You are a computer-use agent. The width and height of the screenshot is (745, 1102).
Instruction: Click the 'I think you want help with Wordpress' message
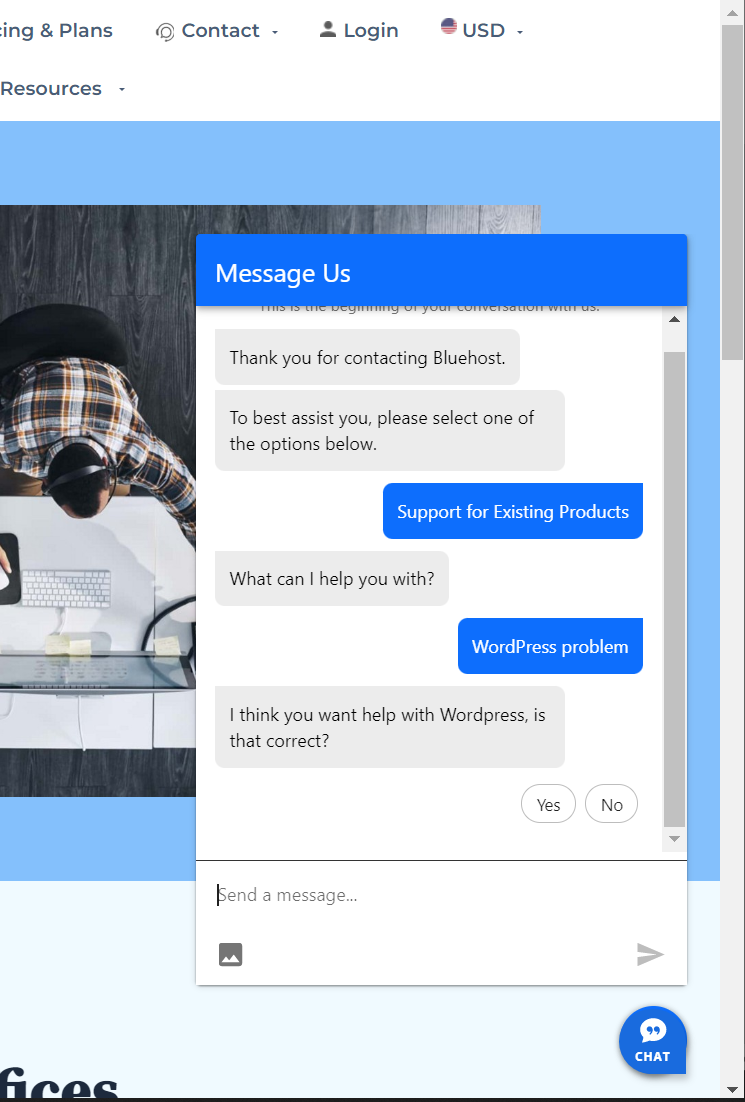pos(390,727)
